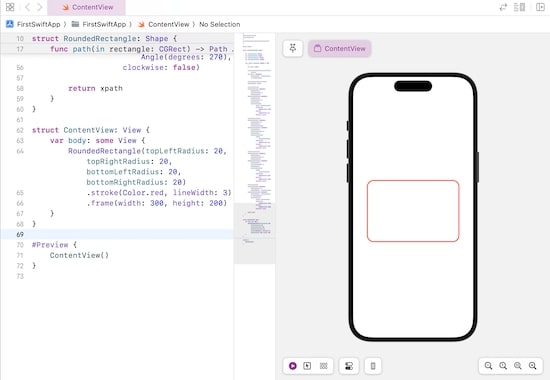Select the red rounded rectangle in preview
The image size is (550, 380).
pos(413,211)
